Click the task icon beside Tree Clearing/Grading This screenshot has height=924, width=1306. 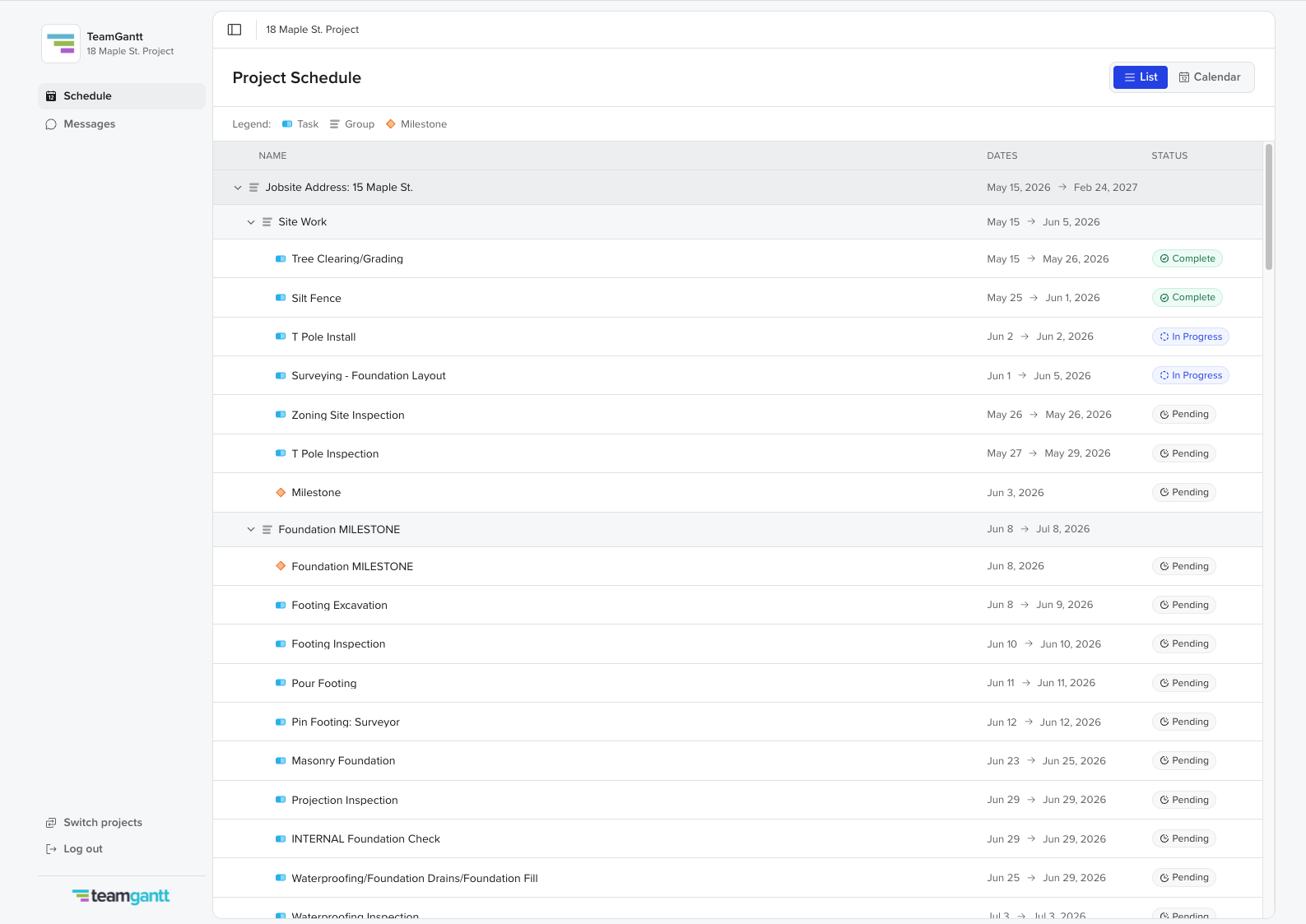[281, 259]
